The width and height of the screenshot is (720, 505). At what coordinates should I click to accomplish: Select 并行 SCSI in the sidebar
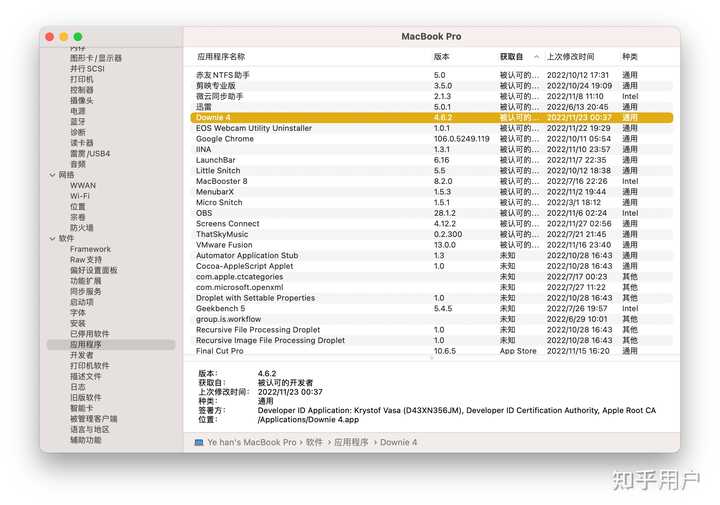point(87,68)
